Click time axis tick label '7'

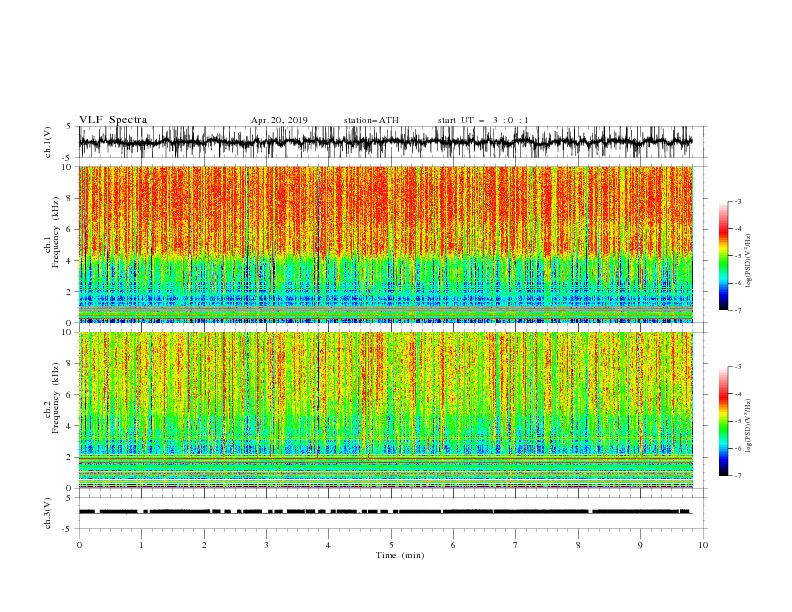click(x=516, y=545)
